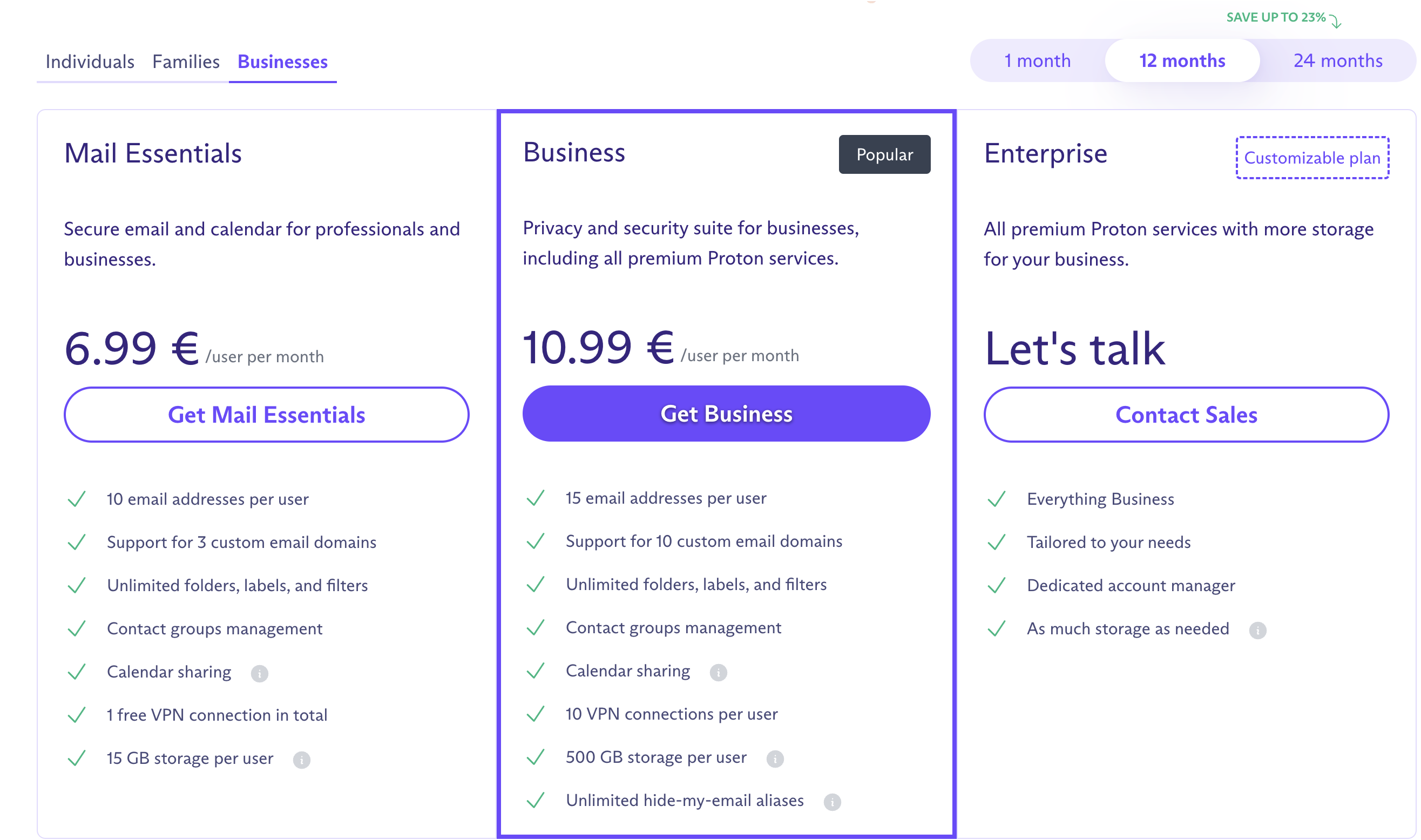Click checkmark next to Dedicated account manager
Screen dimensions: 1421x840
click(997, 586)
